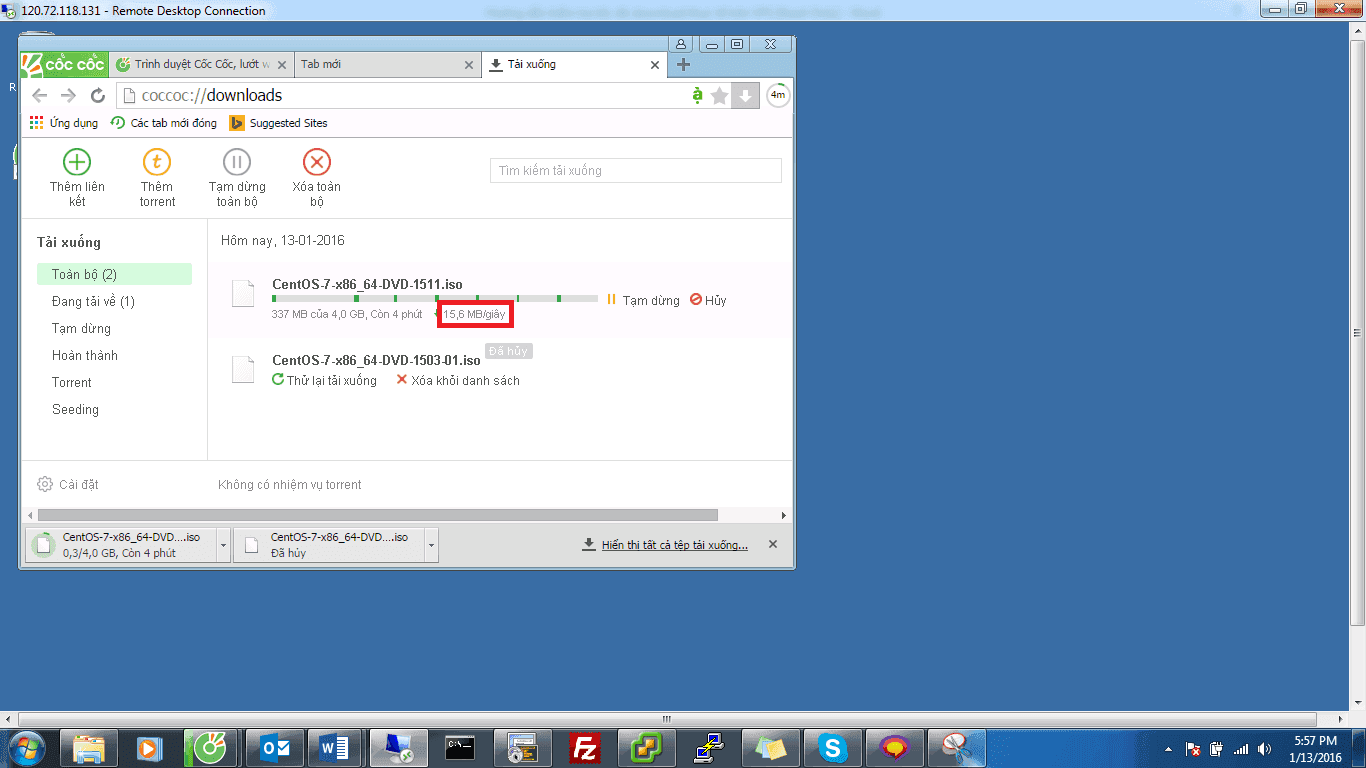The image size is (1366, 768).
Task: Cancel the download using Hủy
Action: coord(709,300)
